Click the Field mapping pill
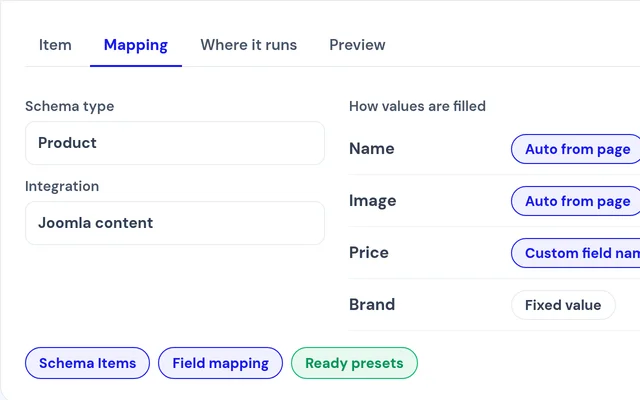The height and width of the screenshot is (400, 640). click(x=220, y=363)
